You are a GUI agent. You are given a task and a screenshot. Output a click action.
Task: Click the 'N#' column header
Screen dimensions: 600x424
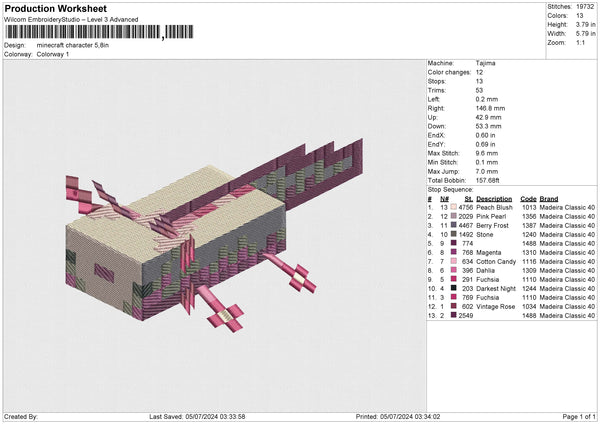click(x=444, y=199)
